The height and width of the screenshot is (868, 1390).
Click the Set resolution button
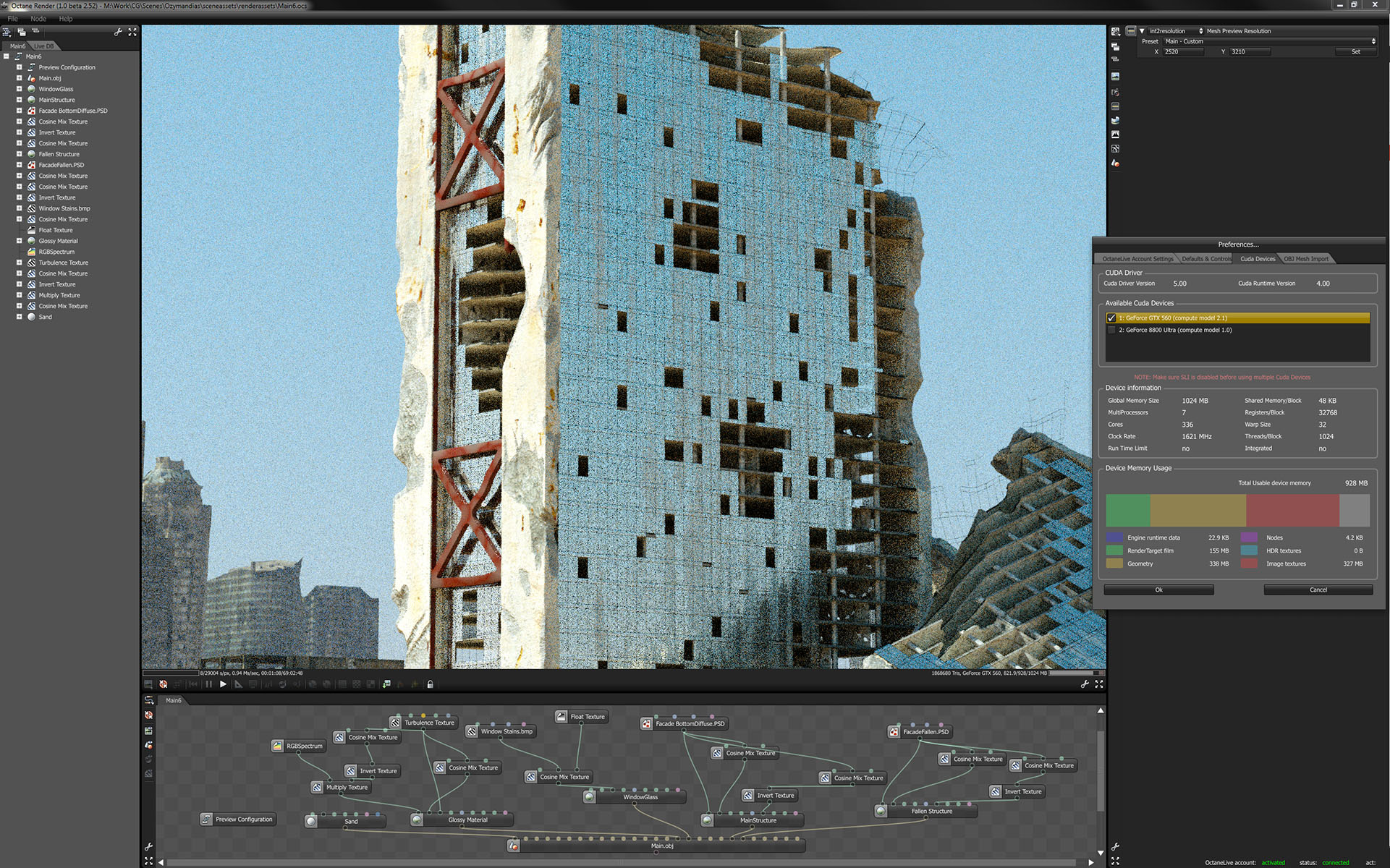(x=1355, y=52)
